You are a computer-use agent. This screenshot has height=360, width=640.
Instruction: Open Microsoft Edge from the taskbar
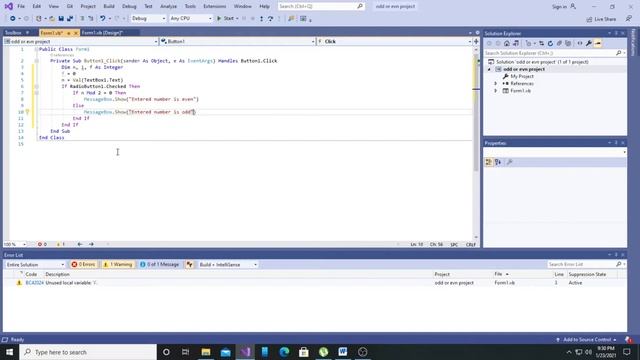tap(284, 352)
